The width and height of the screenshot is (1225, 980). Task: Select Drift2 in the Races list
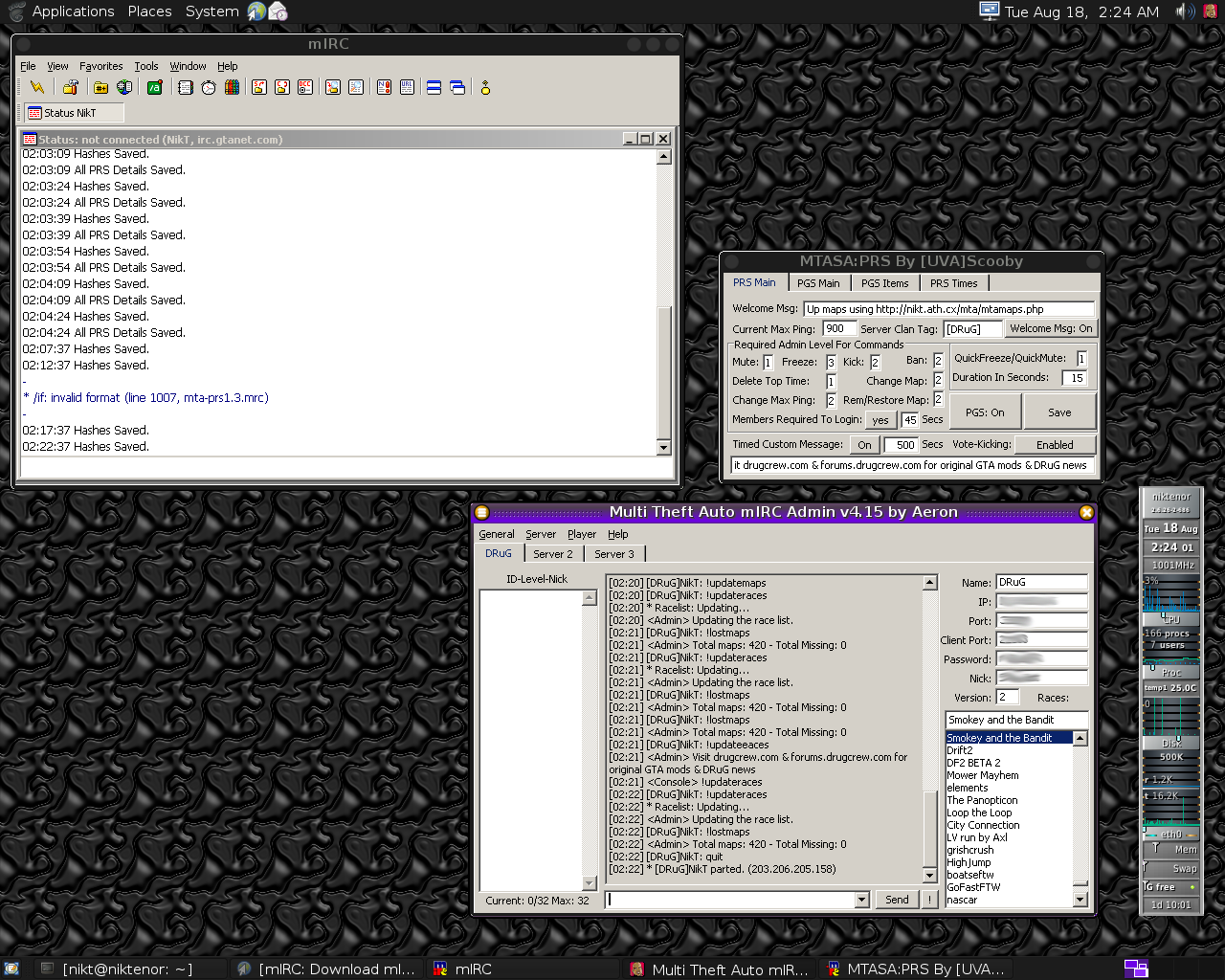tap(960, 750)
